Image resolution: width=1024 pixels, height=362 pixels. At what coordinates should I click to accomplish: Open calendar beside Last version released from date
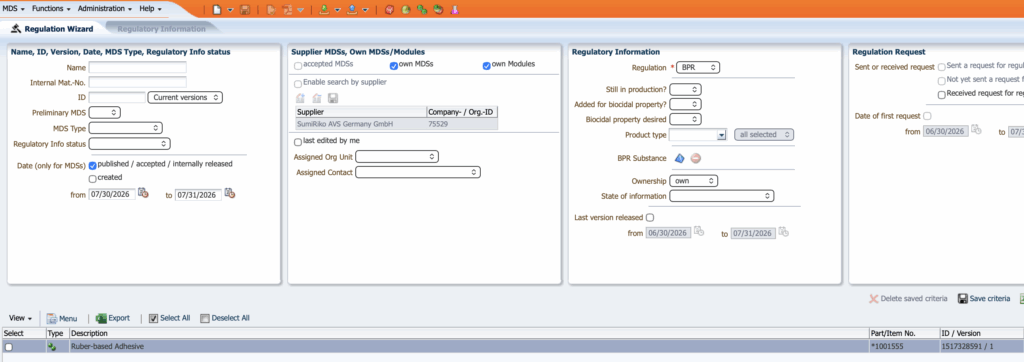pyautogui.click(x=699, y=232)
